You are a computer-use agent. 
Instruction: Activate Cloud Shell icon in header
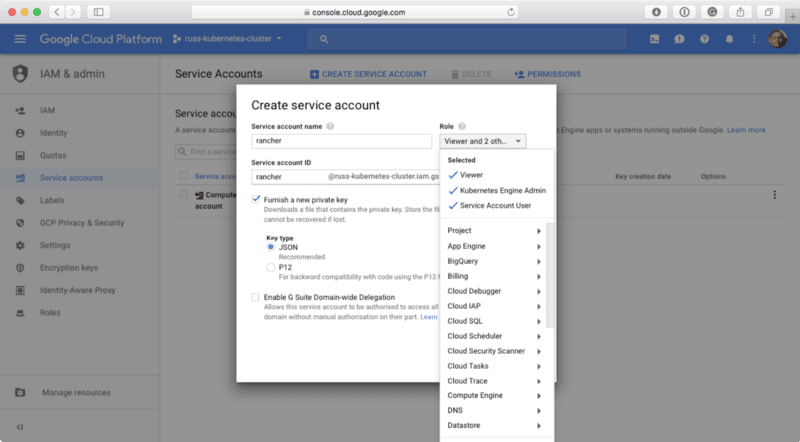point(654,39)
